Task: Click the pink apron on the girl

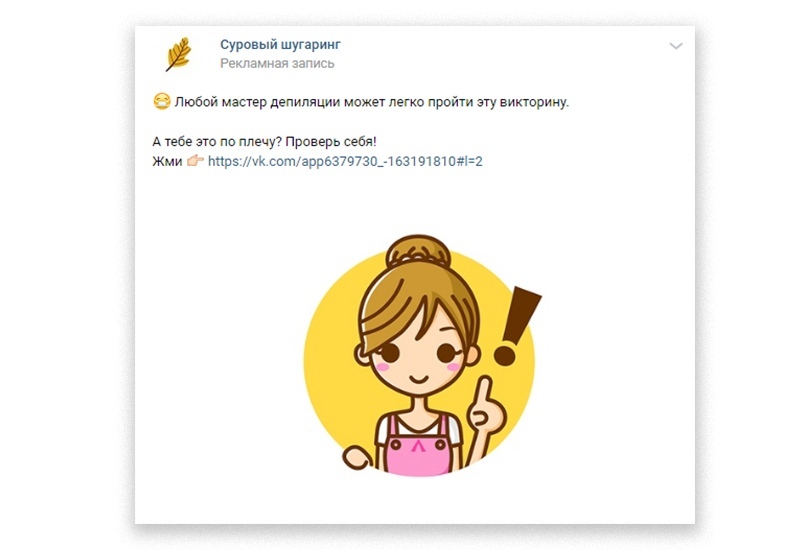Action: [x=418, y=450]
